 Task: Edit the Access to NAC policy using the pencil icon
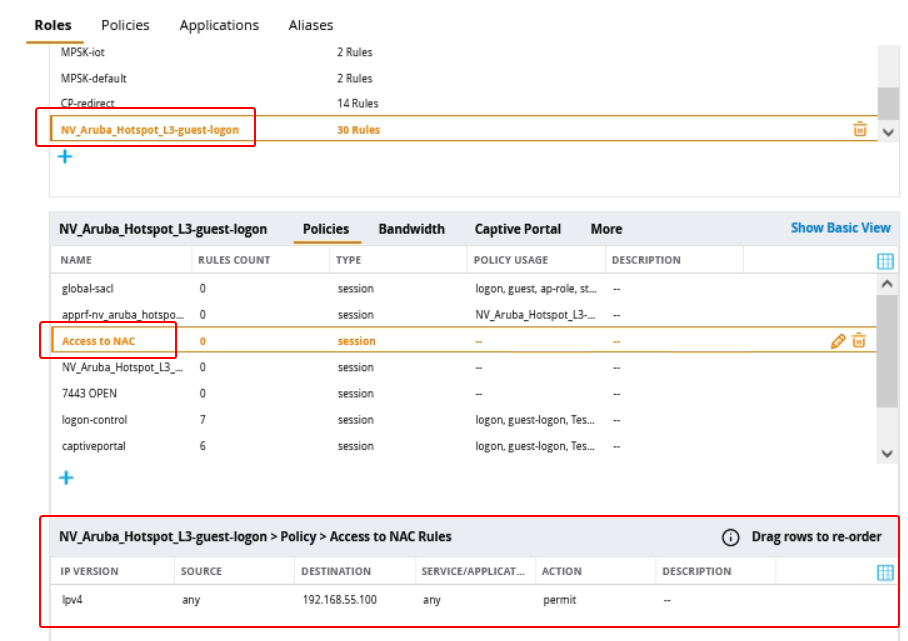(x=838, y=341)
